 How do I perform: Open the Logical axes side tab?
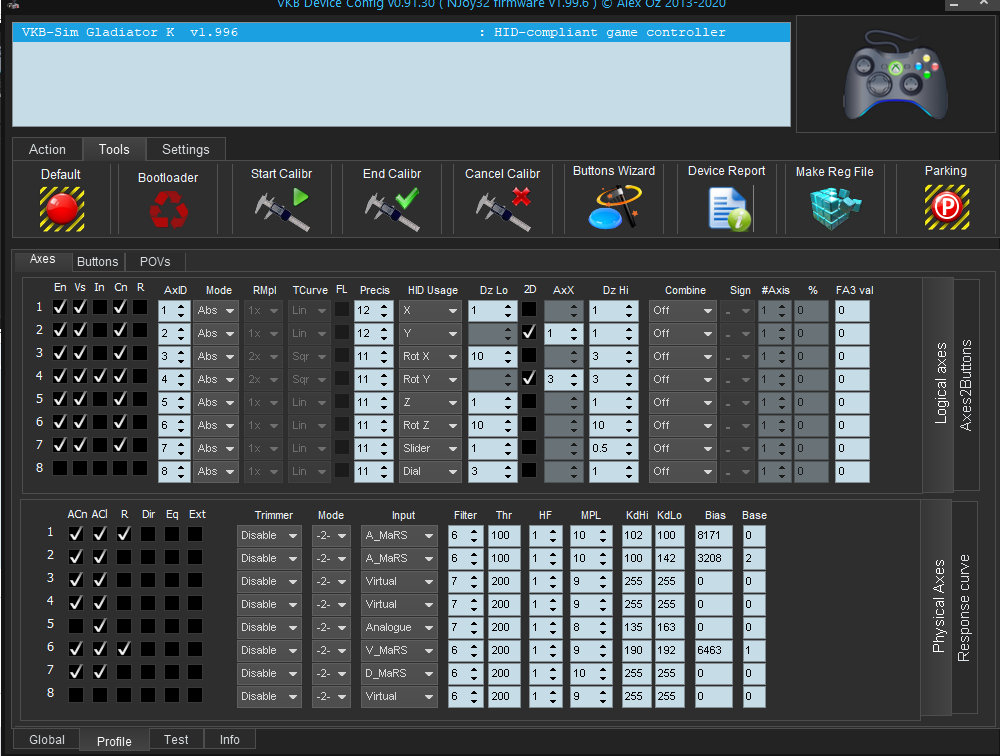940,384
